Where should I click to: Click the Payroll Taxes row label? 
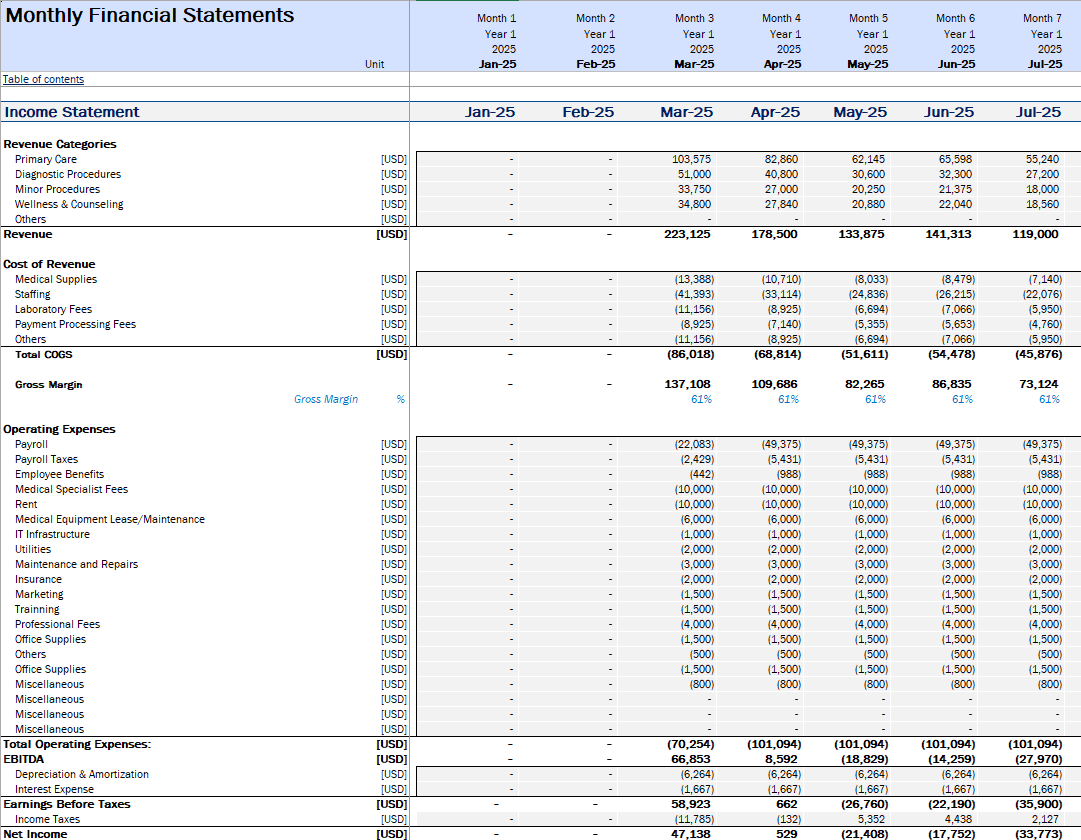coord(46,460)
